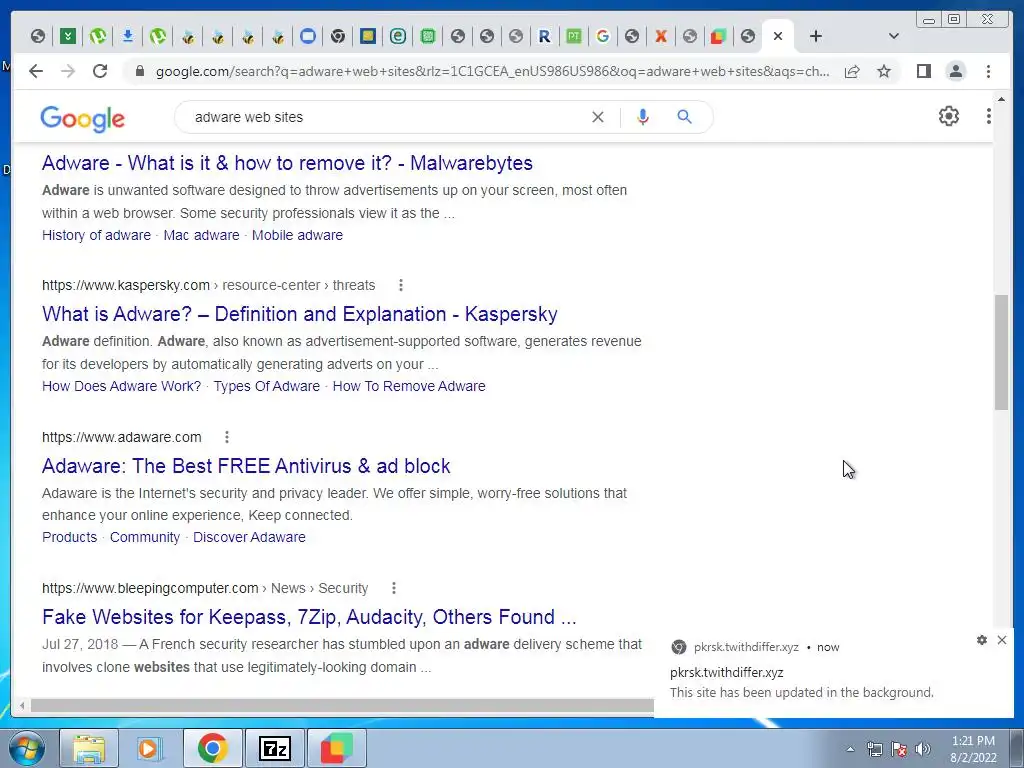Click the forward navigation arrow
The height and width of the screenshot is (768, 1024).
(x=68, y=71)
